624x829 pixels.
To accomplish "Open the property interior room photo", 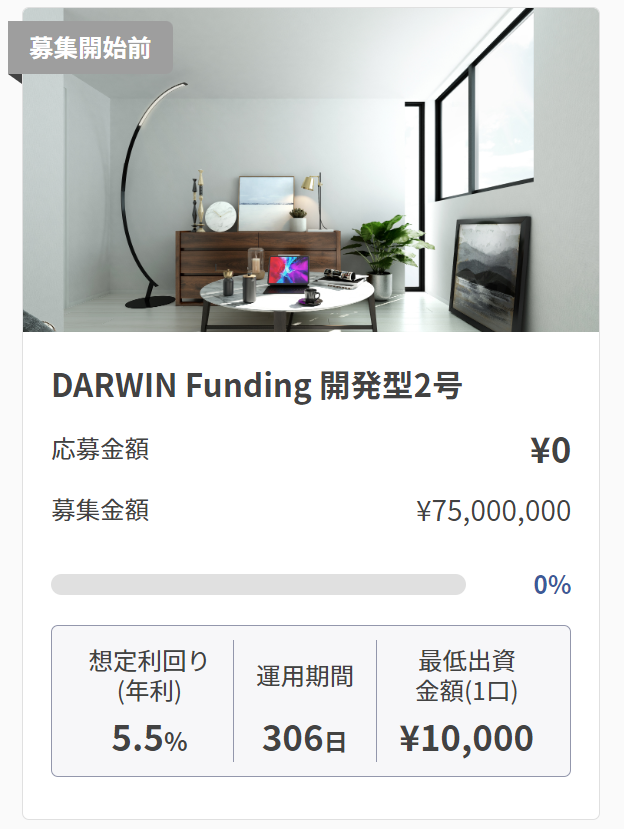I will [311, 170].
